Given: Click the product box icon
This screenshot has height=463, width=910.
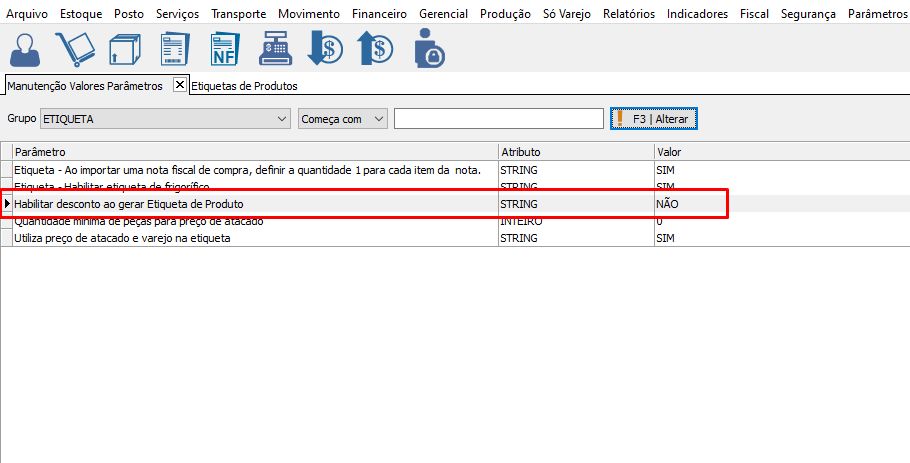Looking at the screenshot, I should (x=124, y=49).
